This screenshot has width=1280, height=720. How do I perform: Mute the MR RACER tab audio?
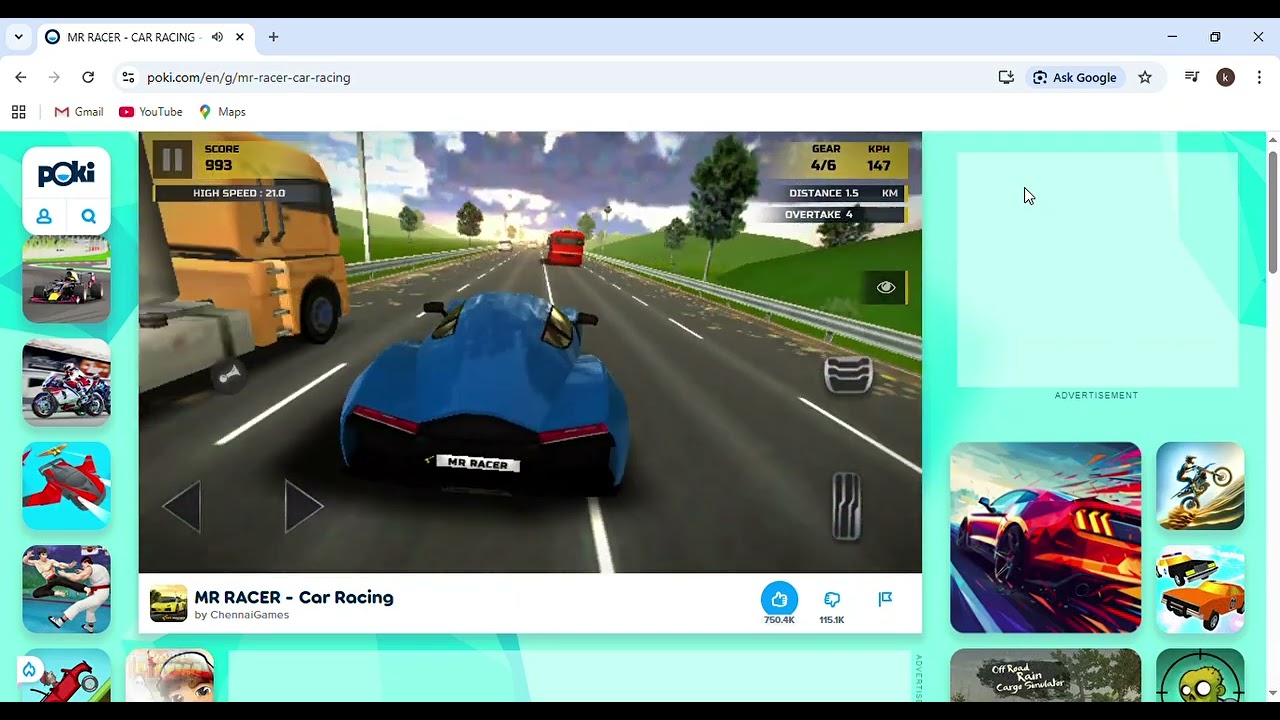tap(217, 37)
